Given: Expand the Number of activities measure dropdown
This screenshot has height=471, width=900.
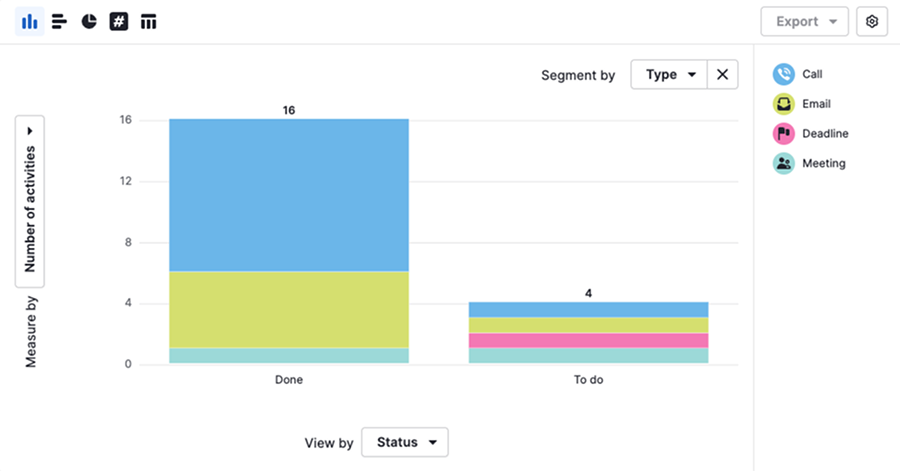Looking at the screenshot, I should 30,200.
